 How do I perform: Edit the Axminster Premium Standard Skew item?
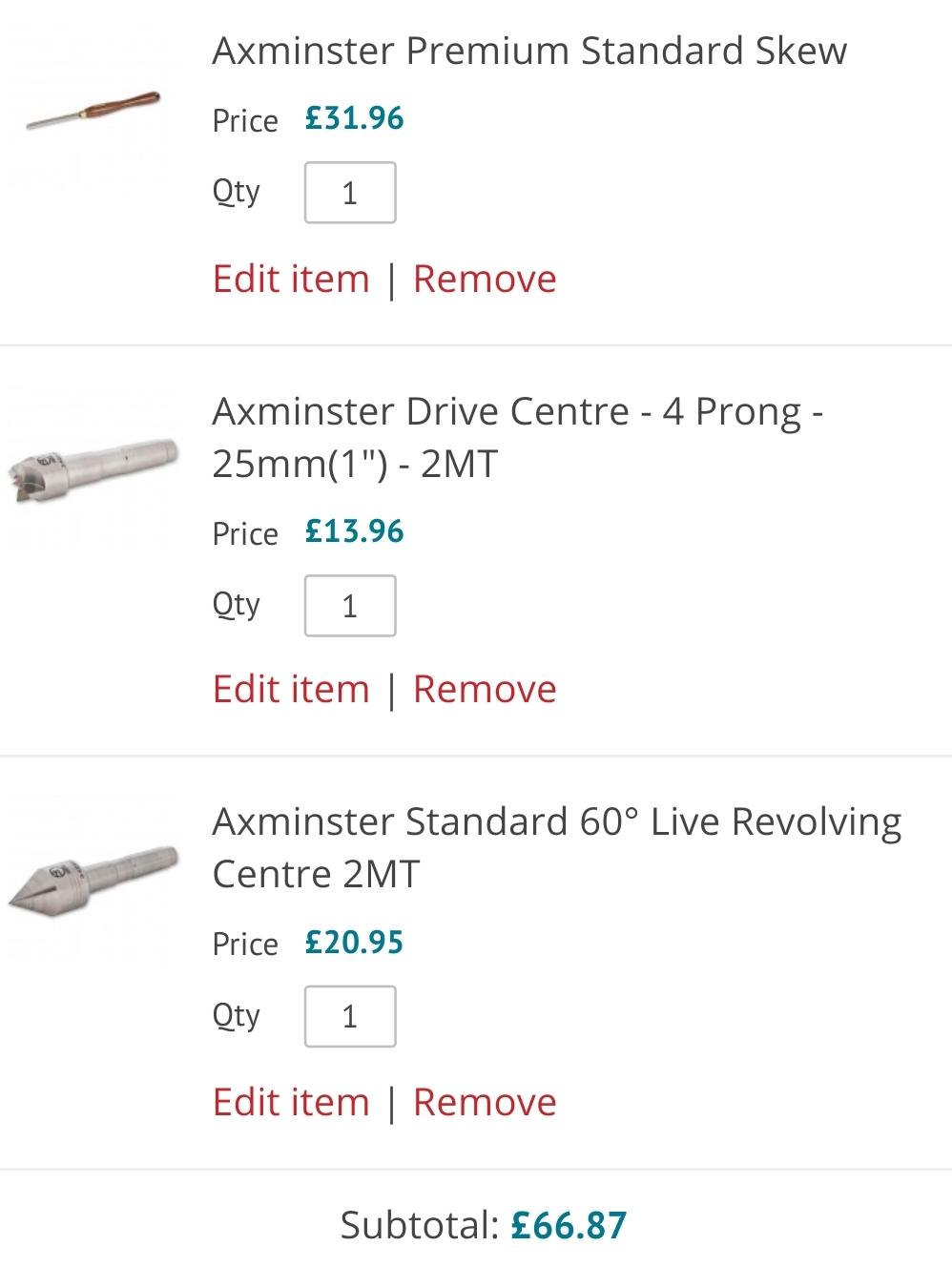coord(292,279)
